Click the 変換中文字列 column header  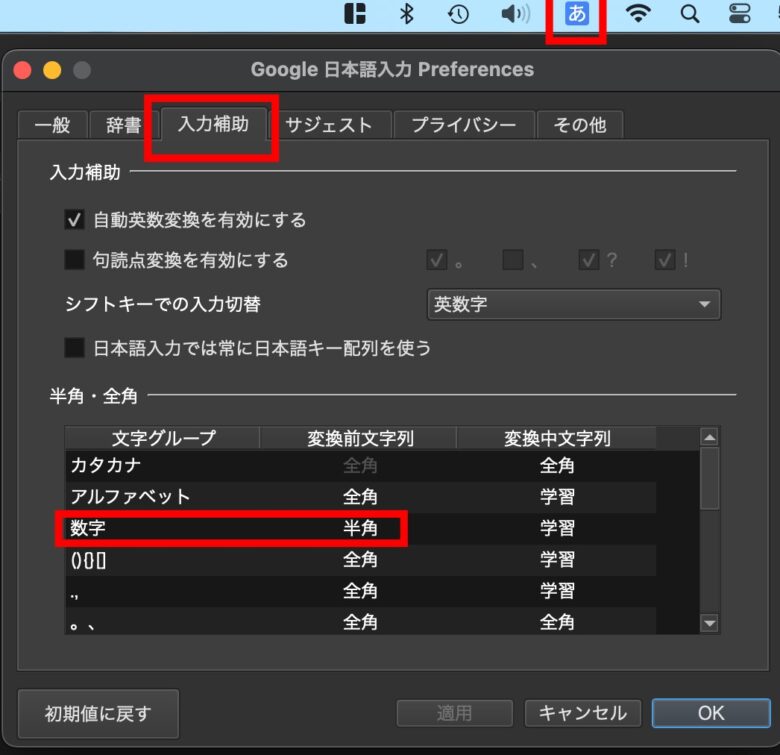(x=556, y=438)
